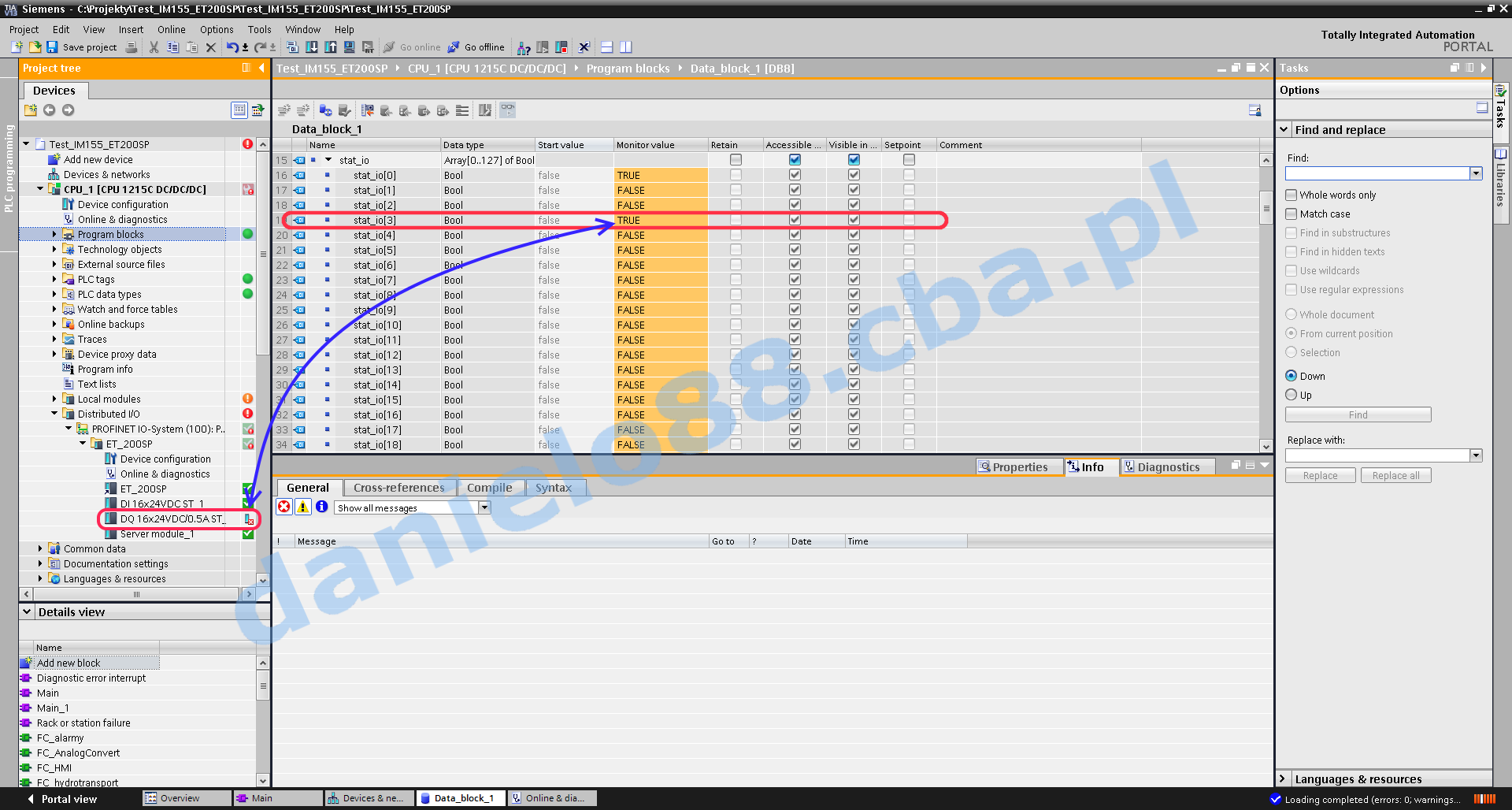Open the Main editor taskbar button
The width and height of the screenshot is (1512, 810).
pos(278,798)
